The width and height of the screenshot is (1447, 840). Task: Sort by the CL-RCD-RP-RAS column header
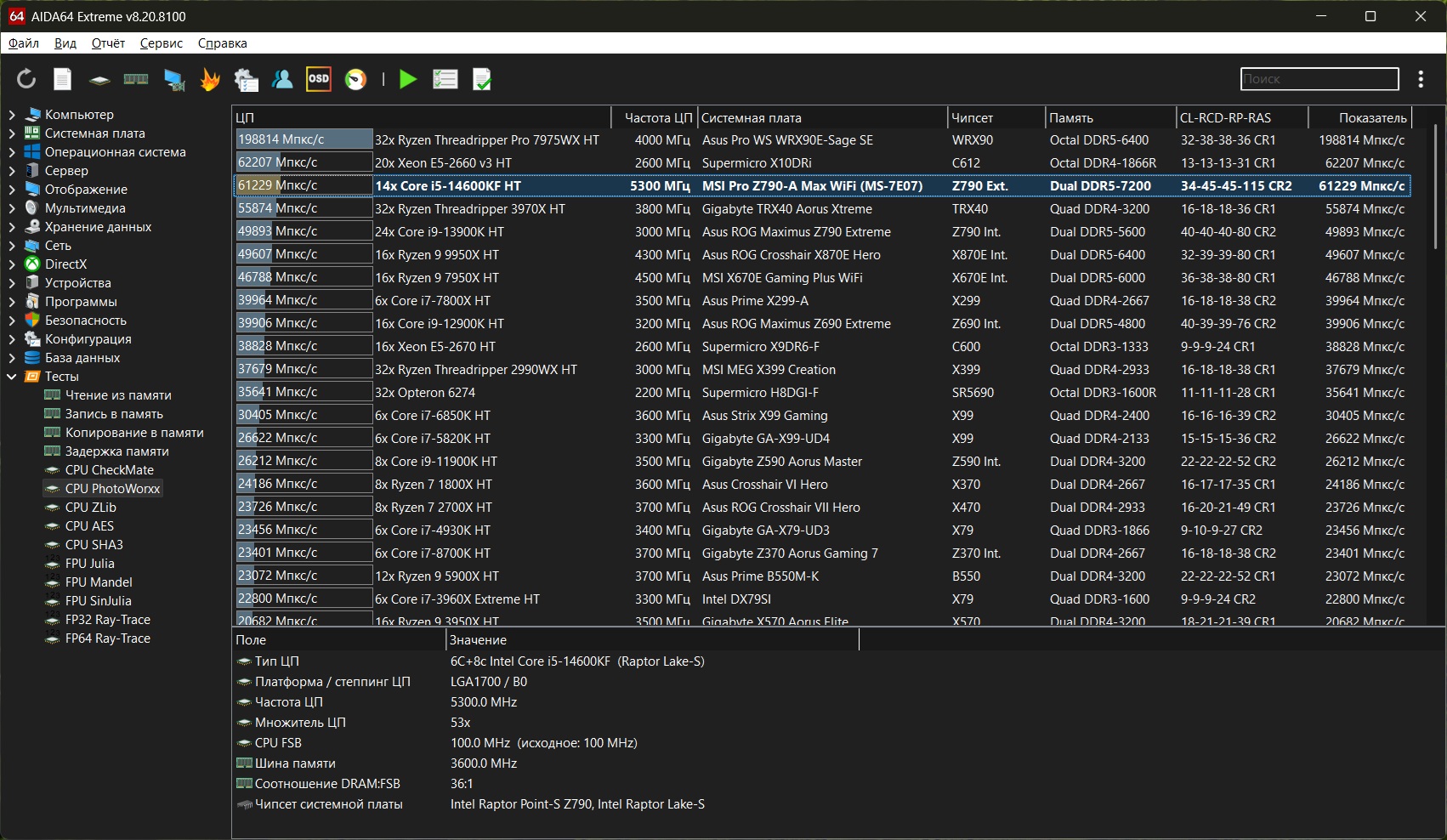point(1242,117)
